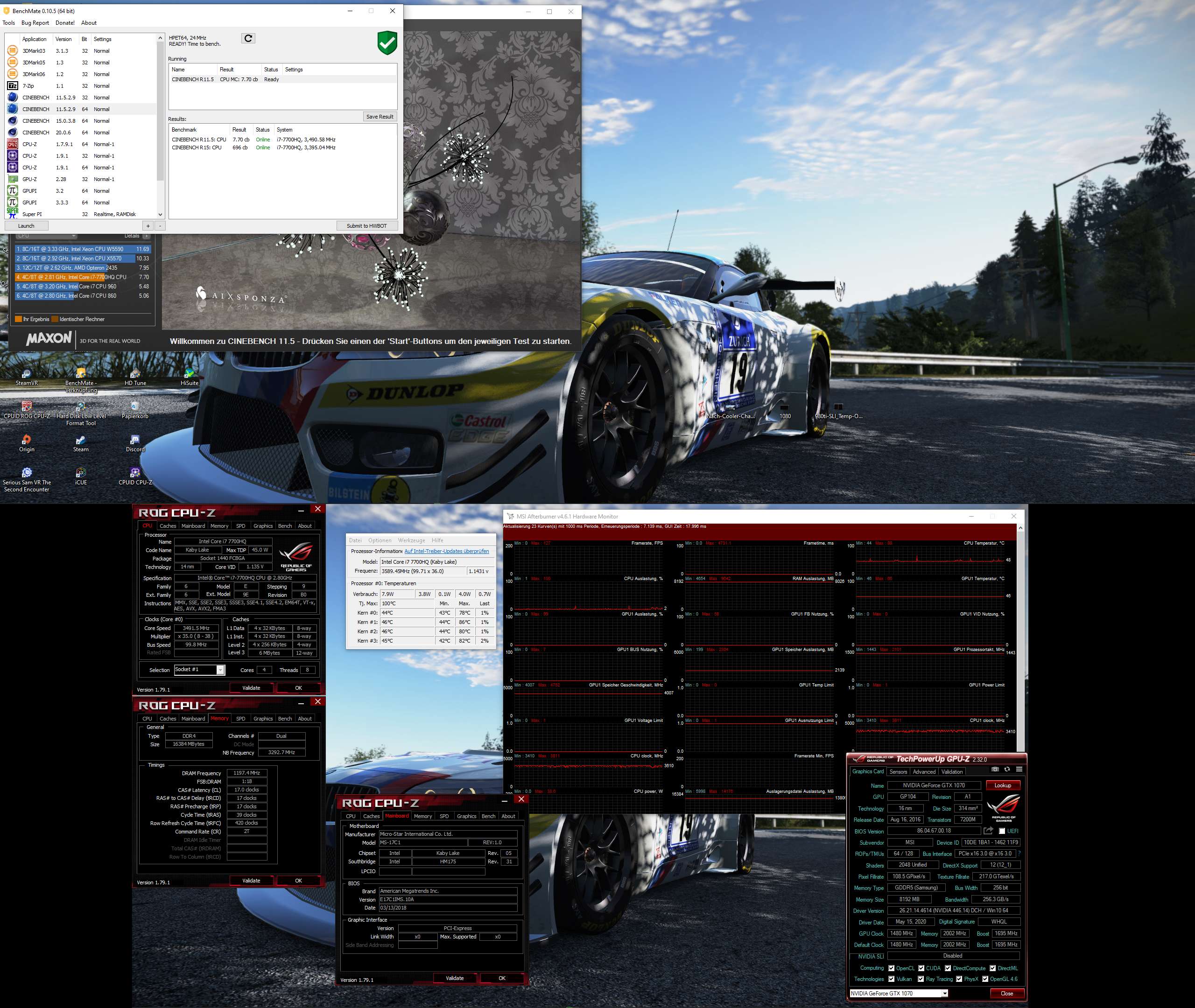1195x1008 pixels.
Task: Open the HD Tune desktop shortcut
Action: click(x=135, y=377)
